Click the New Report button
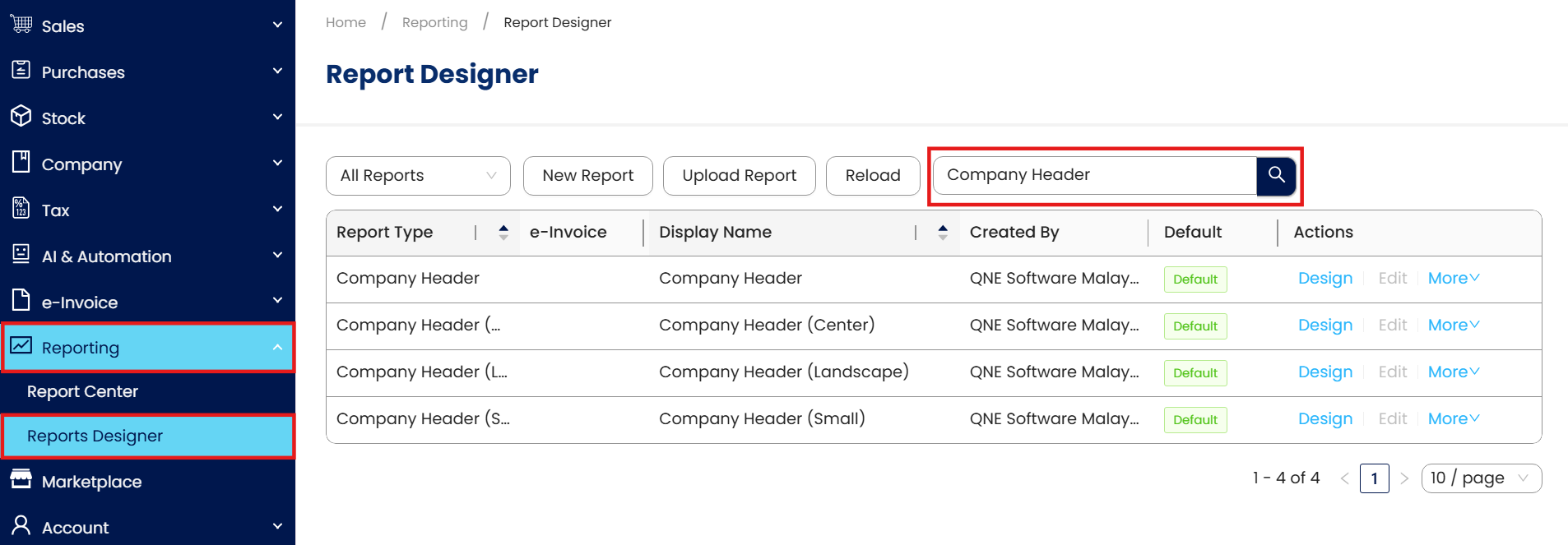The image size is (1568, 545). pyautogui.click(x=587, y=176)
